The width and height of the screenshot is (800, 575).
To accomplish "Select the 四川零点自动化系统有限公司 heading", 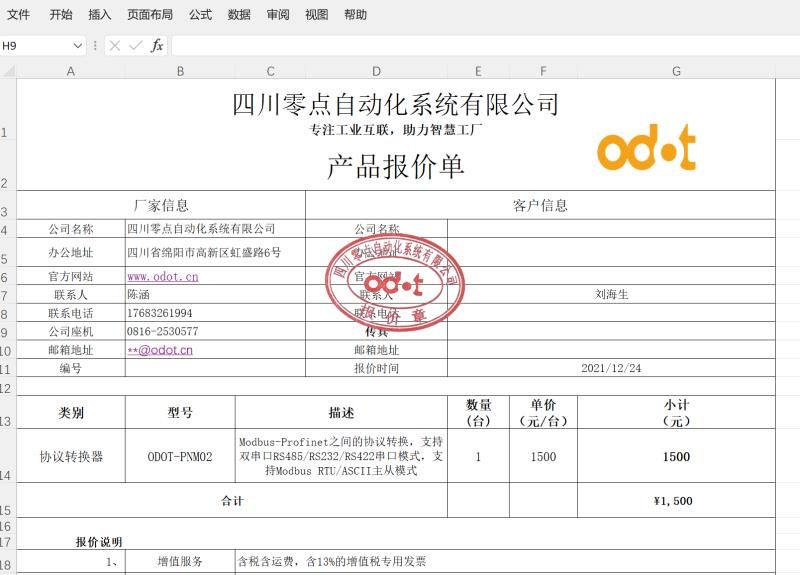I will click(x=395, y=104).
